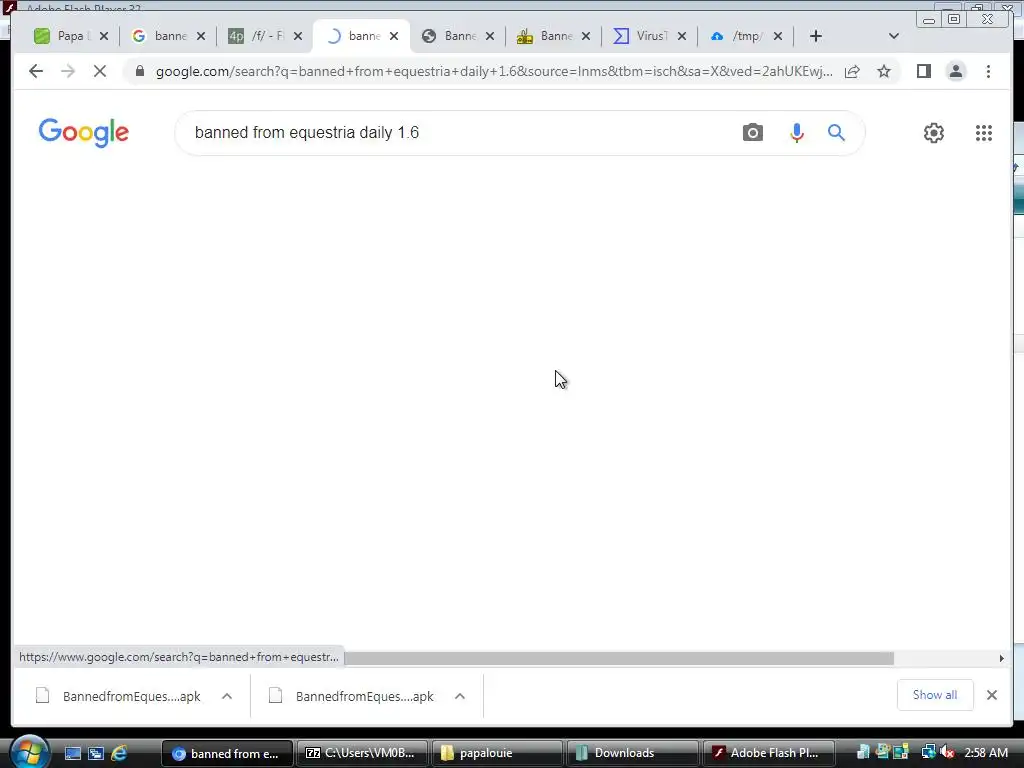Start voice search with microphone
The height and width of the screenshot is (768, 1024).
pos(796,133)
